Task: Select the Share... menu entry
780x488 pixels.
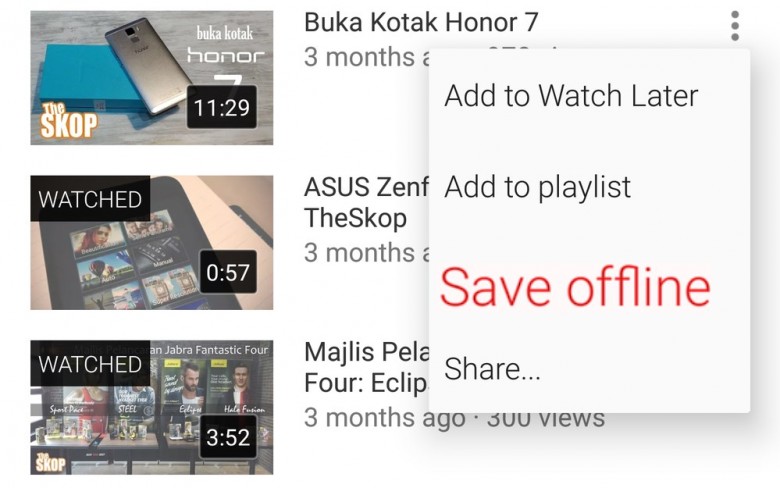Action: (x=492, y=369)
